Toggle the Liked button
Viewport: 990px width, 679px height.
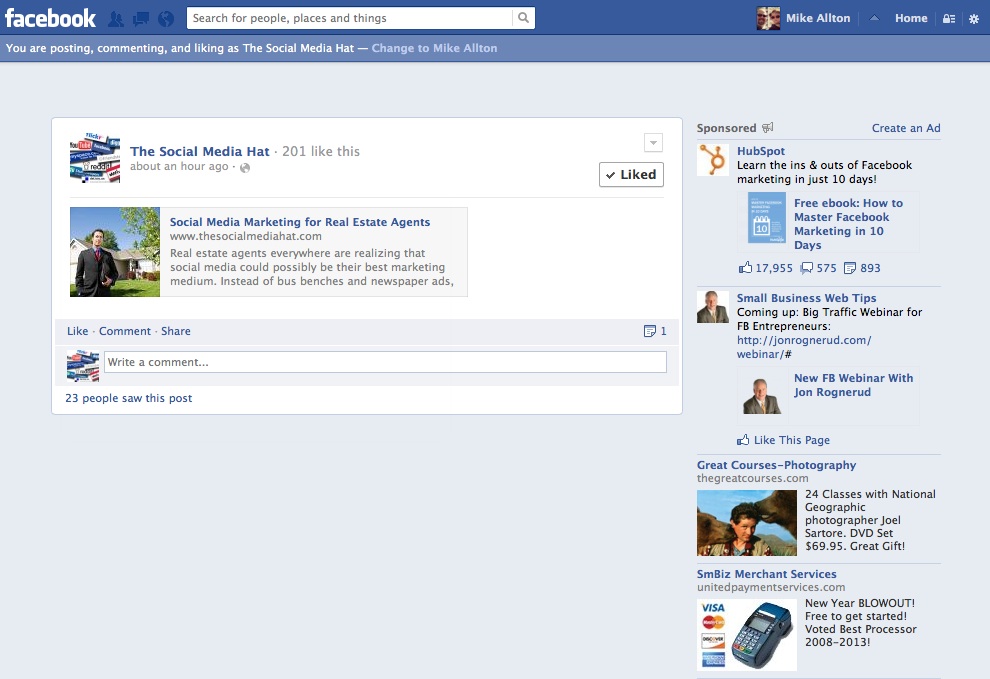(631, 174)
